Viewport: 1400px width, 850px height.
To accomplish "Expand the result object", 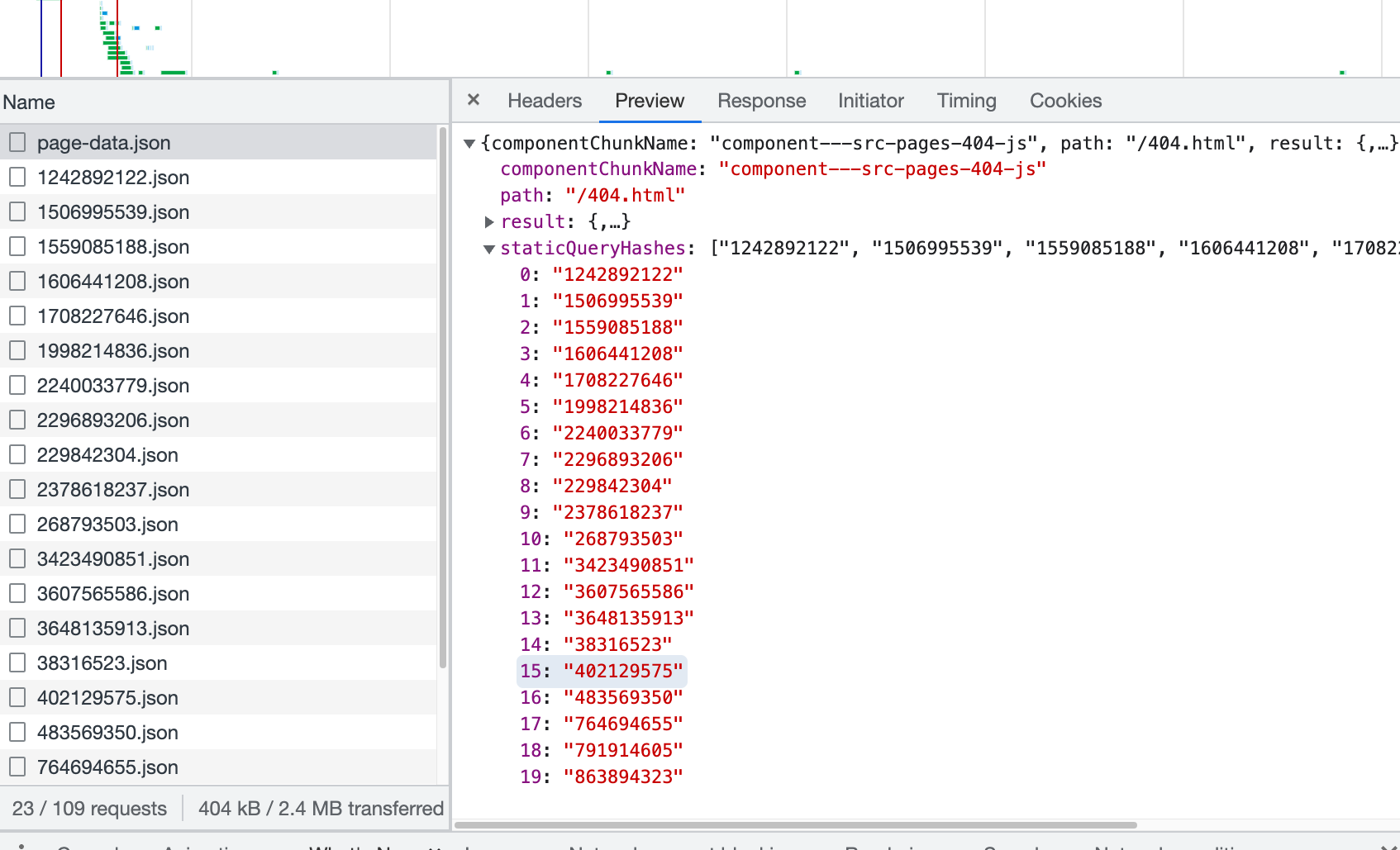I will coord(488,221).
